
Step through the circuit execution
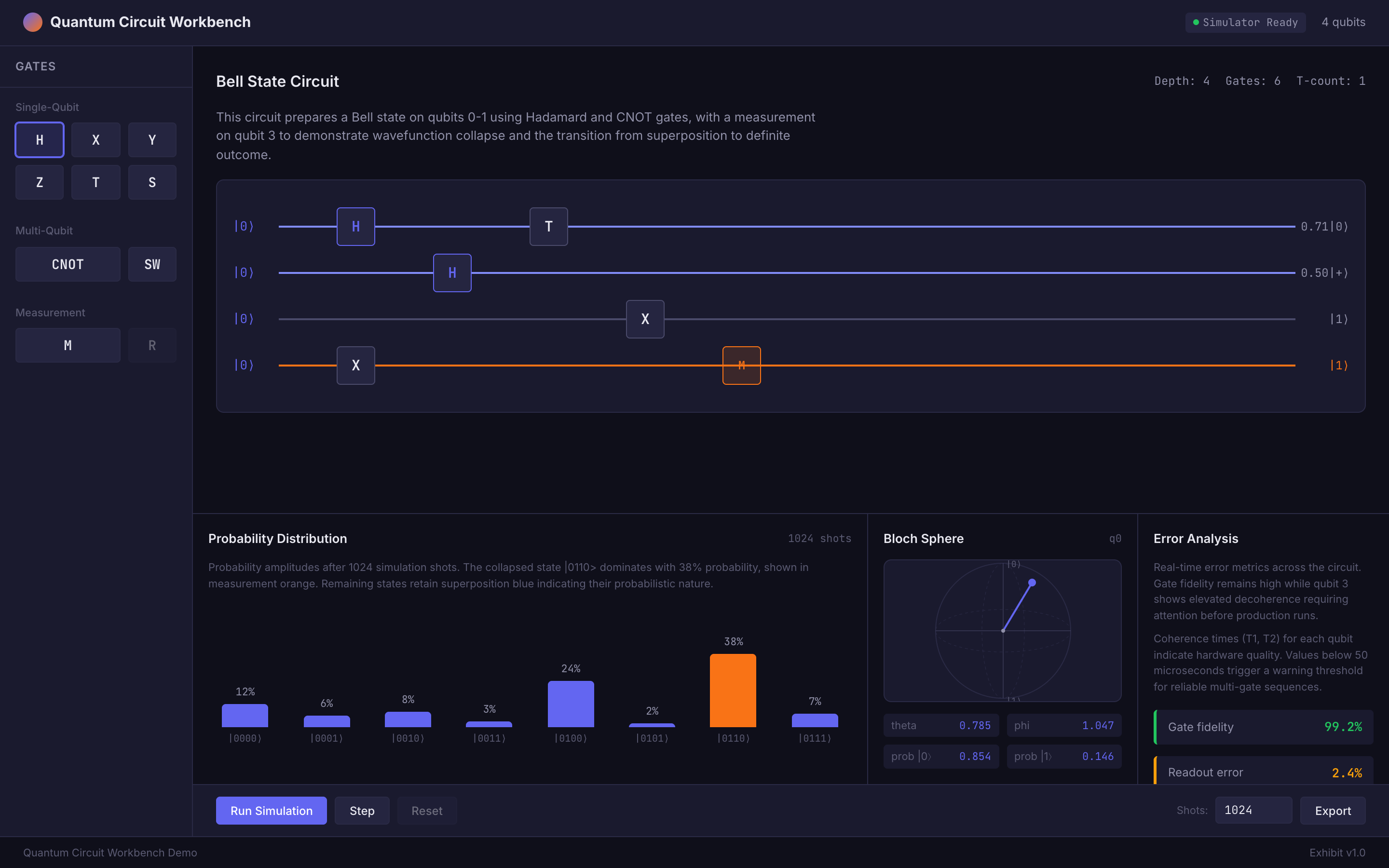[x=362, y=810]
